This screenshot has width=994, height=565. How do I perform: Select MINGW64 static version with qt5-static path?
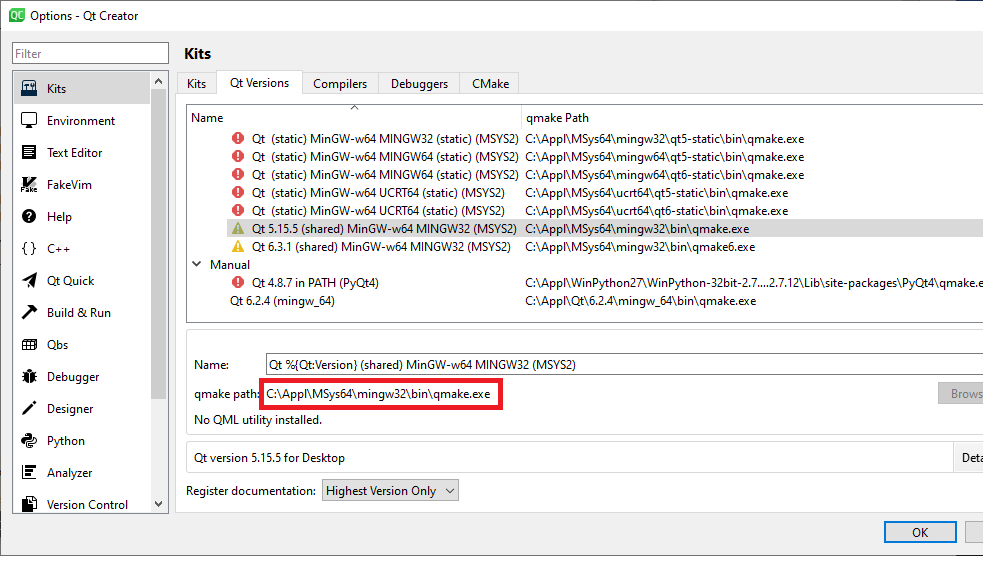385,157
